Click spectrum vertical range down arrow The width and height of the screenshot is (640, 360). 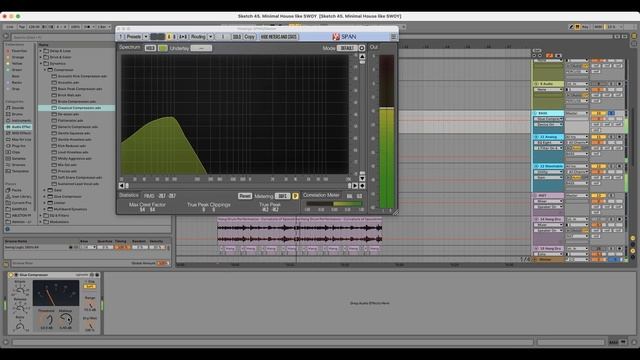362,178
